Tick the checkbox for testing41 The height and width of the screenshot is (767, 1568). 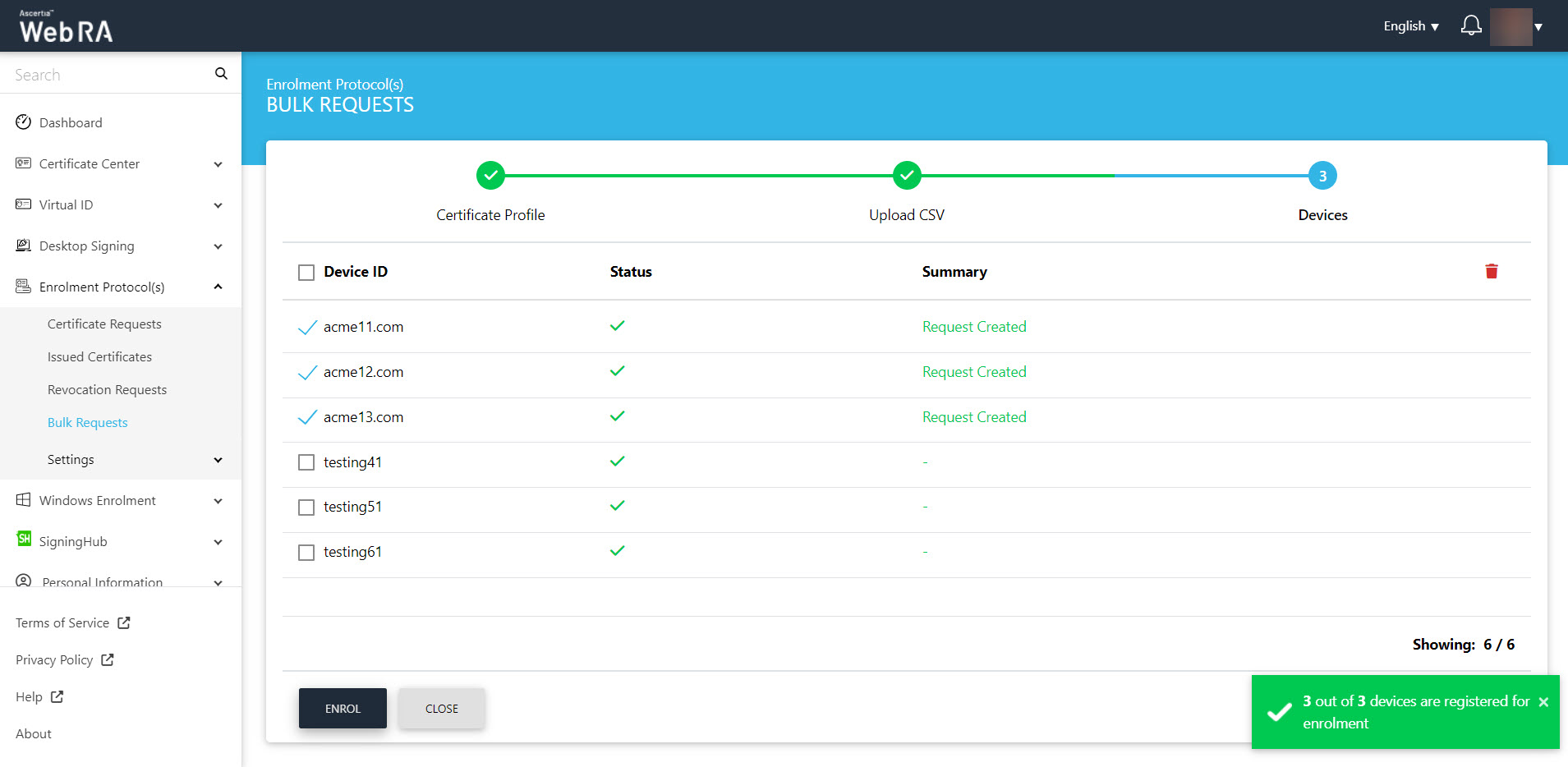click(x=306, y=462)
